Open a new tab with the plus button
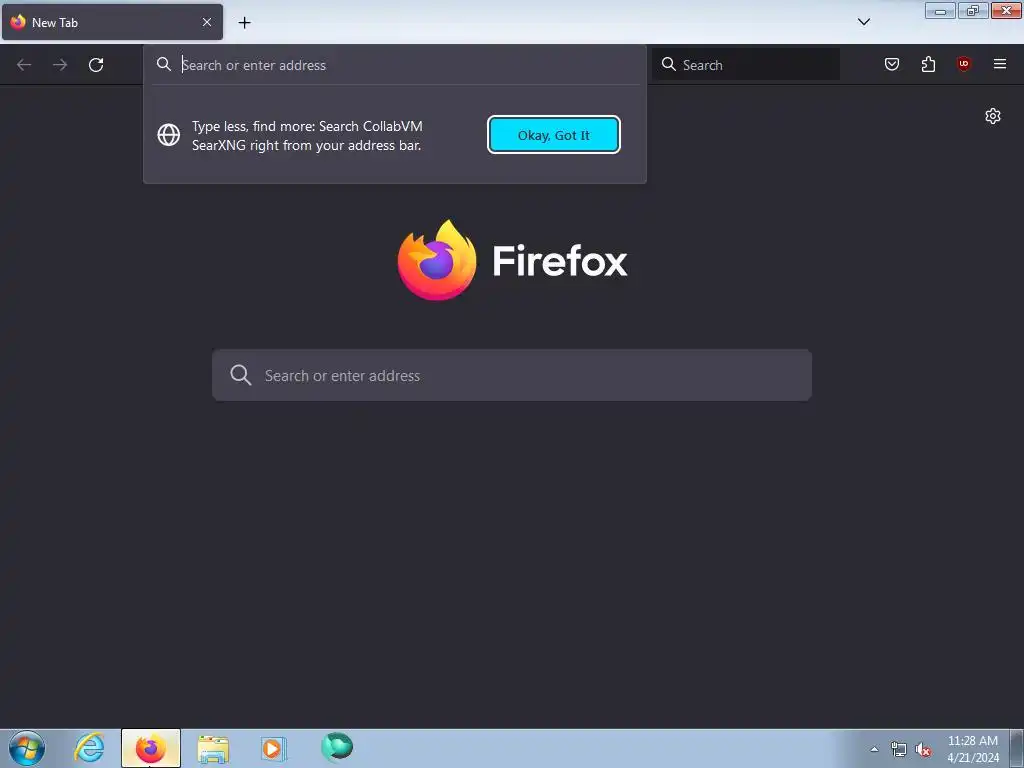This screenshot has height=768, width=1024. click(244, 23)
